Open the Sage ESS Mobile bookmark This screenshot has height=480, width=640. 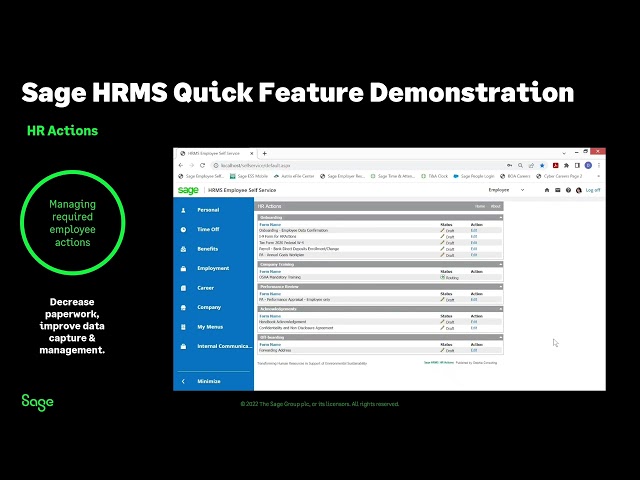[249, 176]
